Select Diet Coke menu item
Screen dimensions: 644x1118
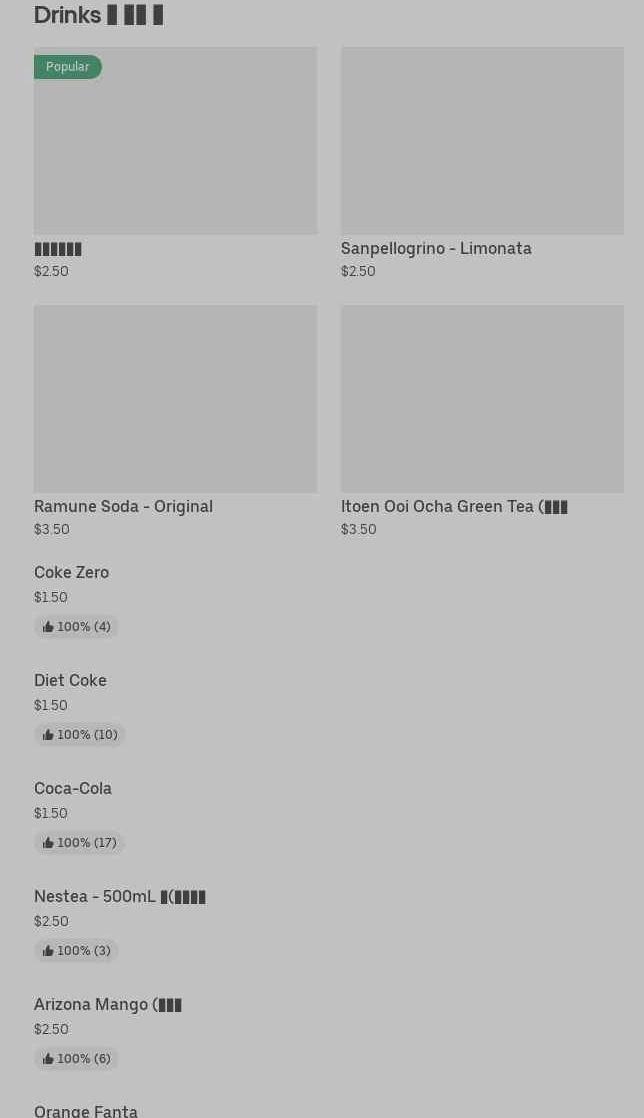pos(70,681)
